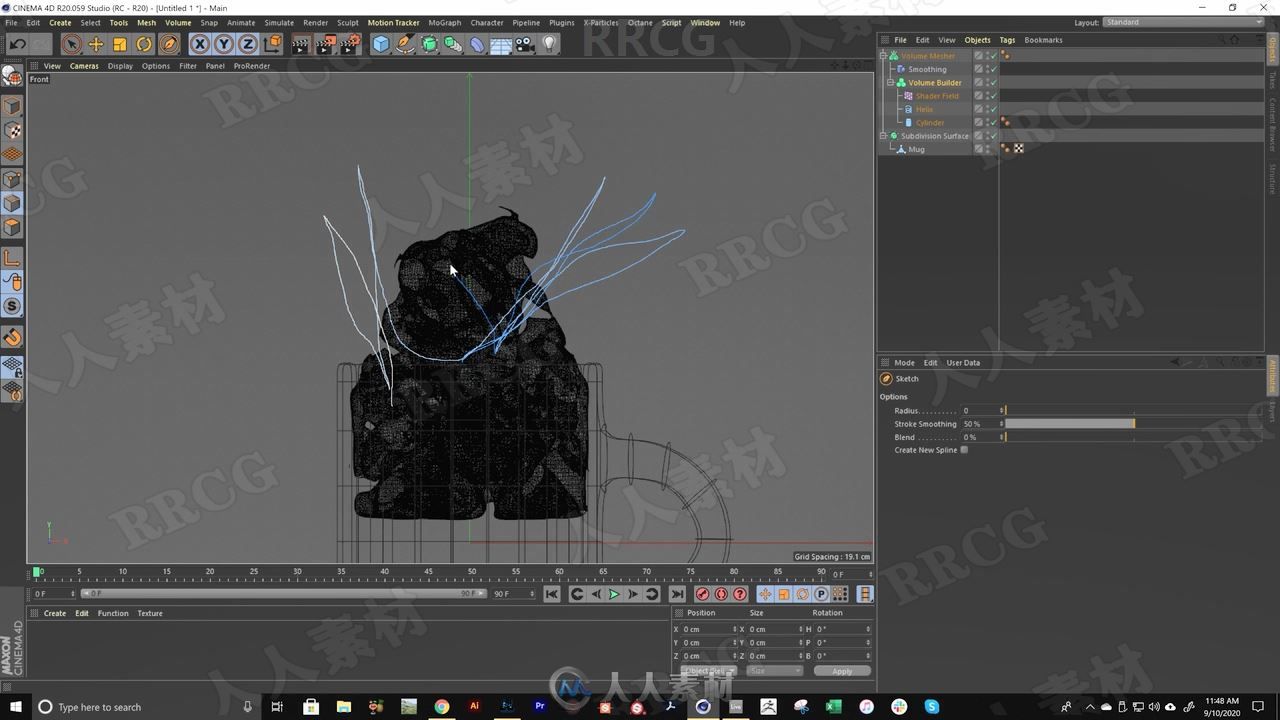Click Render to Picture Viewer icon
Image resolution: width=1280 pixels, height=720 pixels.
tap(326, 44)
